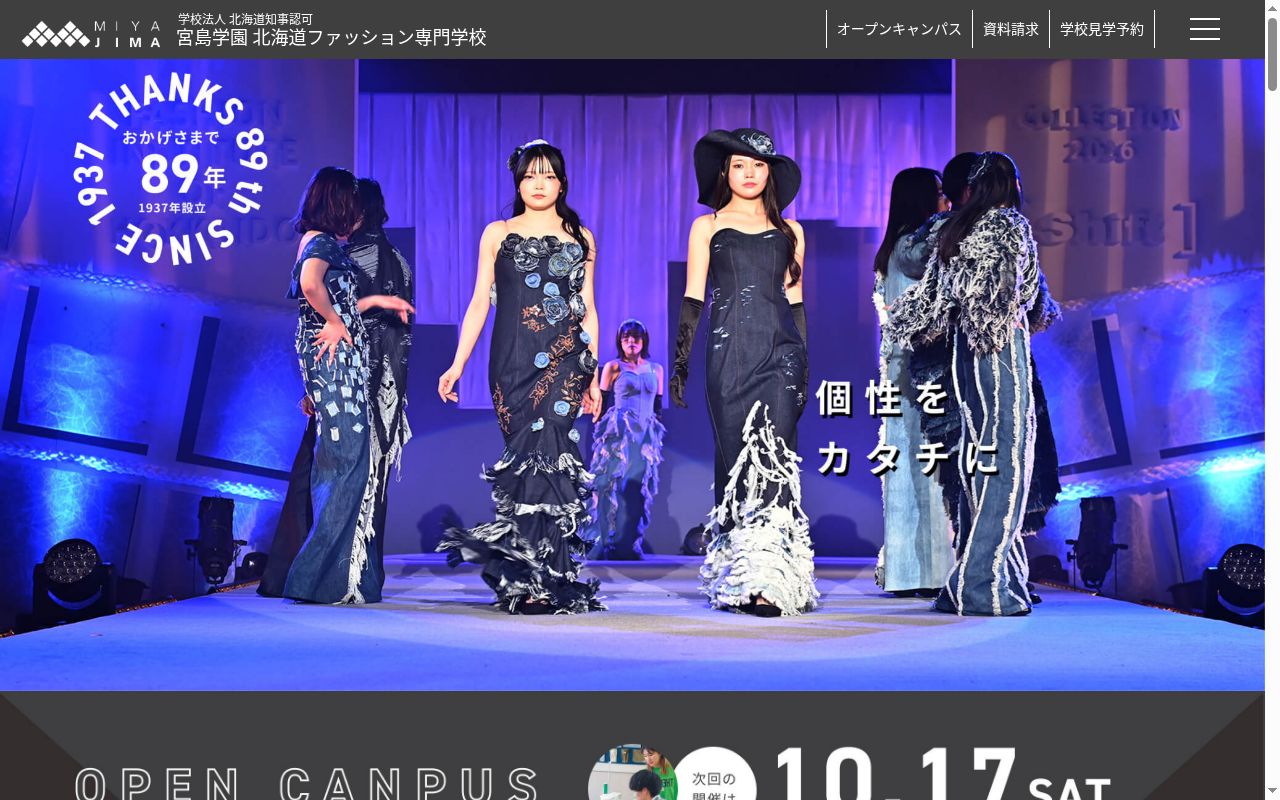Open the 資料請求 link
The image size is (1280, 800).
point(1011,29)
